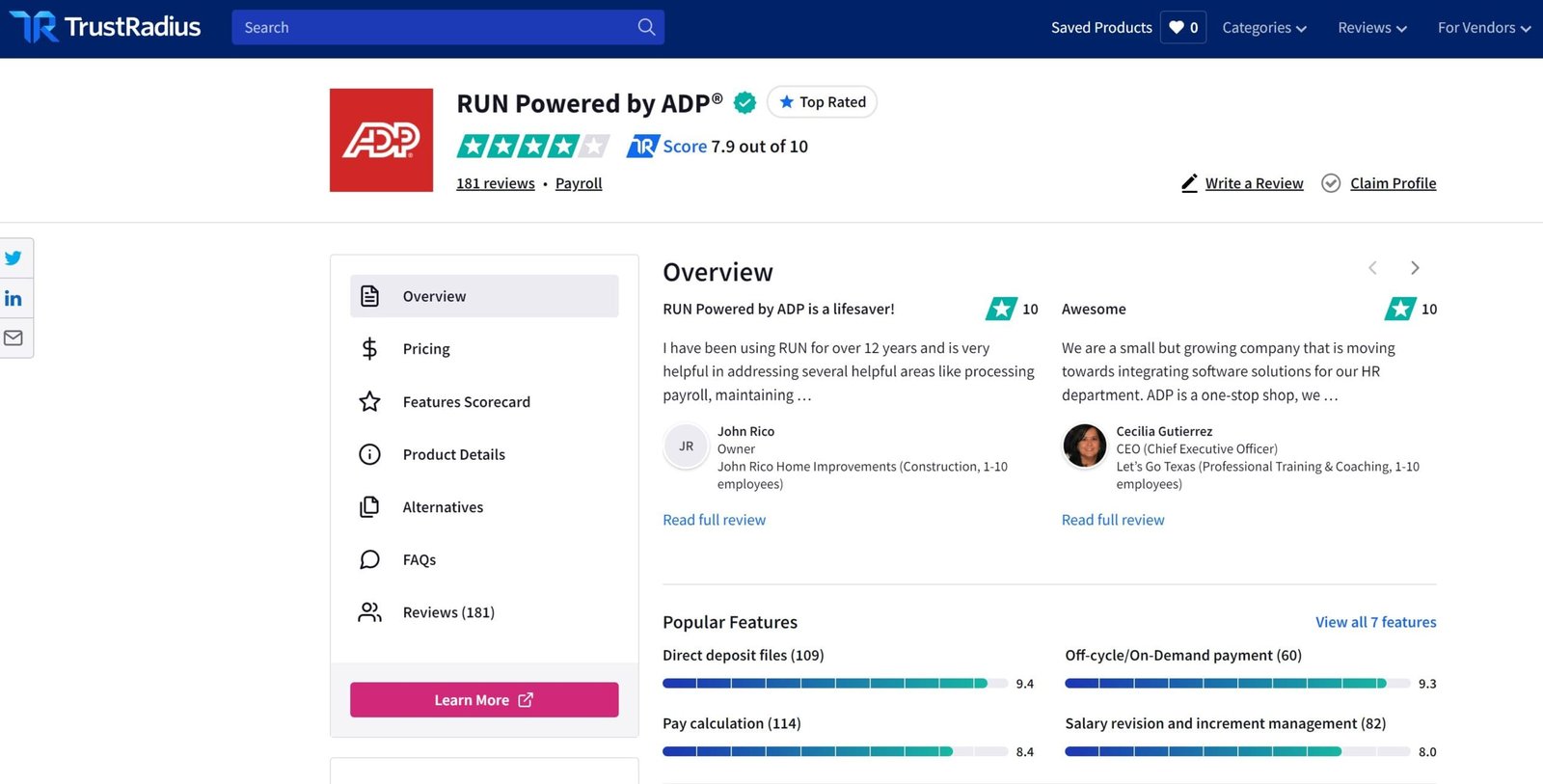Open the Payroll category link
This screenshot has width=1543, height=784.
(579, 183)
